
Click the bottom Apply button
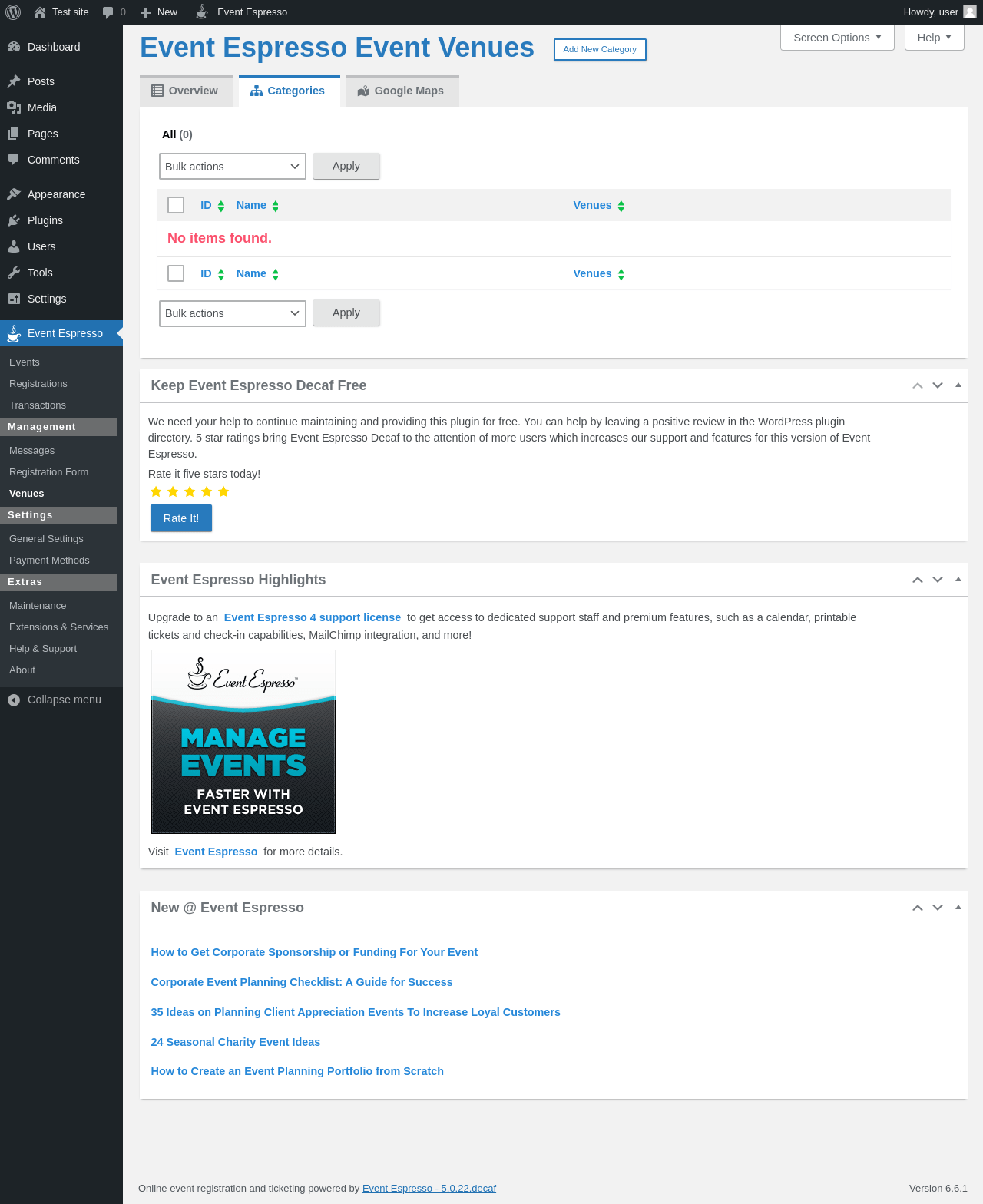[x=346, y=313]
